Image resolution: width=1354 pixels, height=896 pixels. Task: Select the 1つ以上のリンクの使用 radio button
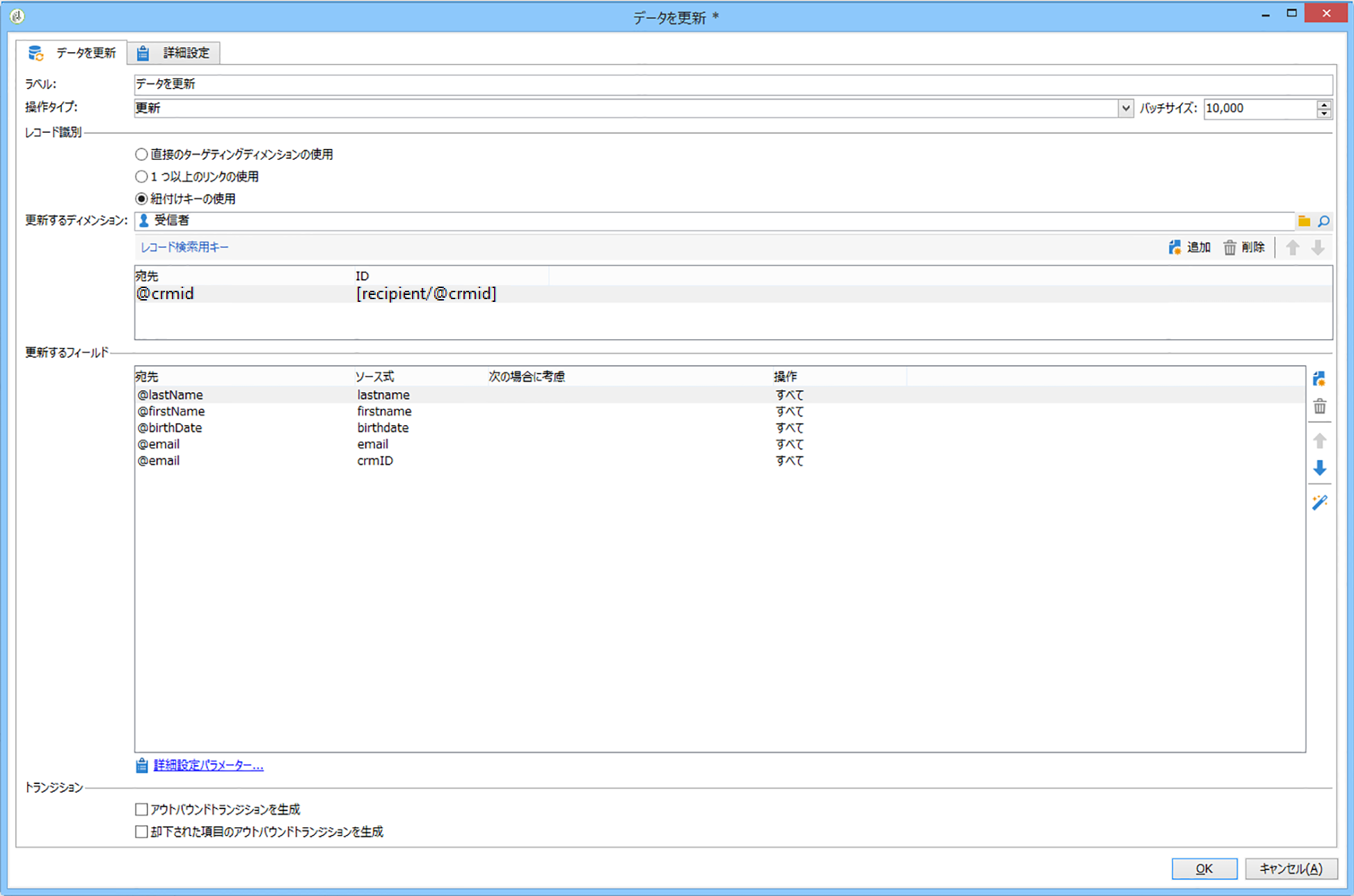(142, 177)
